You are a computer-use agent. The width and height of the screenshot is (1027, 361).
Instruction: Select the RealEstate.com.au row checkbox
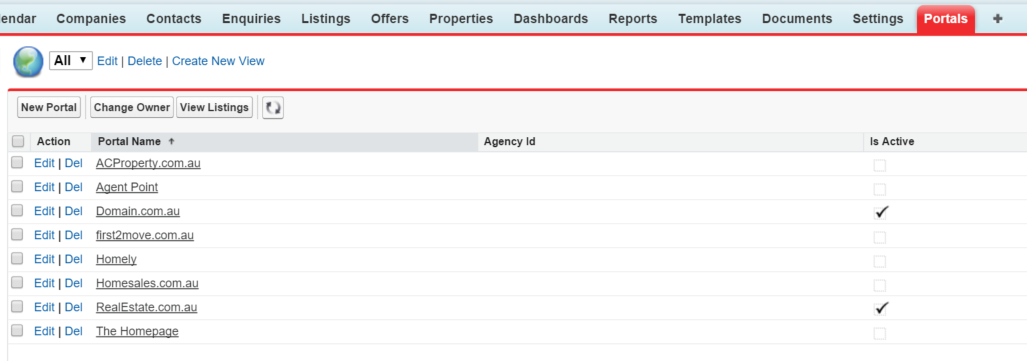[x=18, y=306]
